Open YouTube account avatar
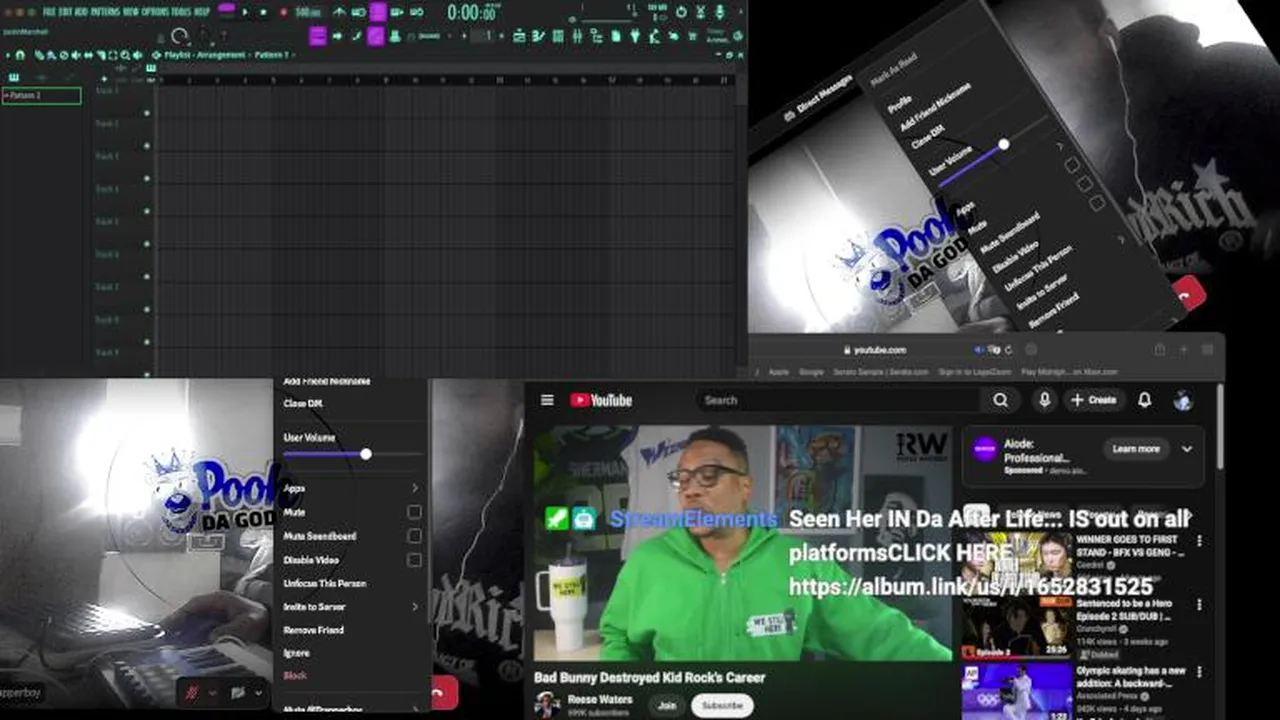 [x=1183, y=400]
